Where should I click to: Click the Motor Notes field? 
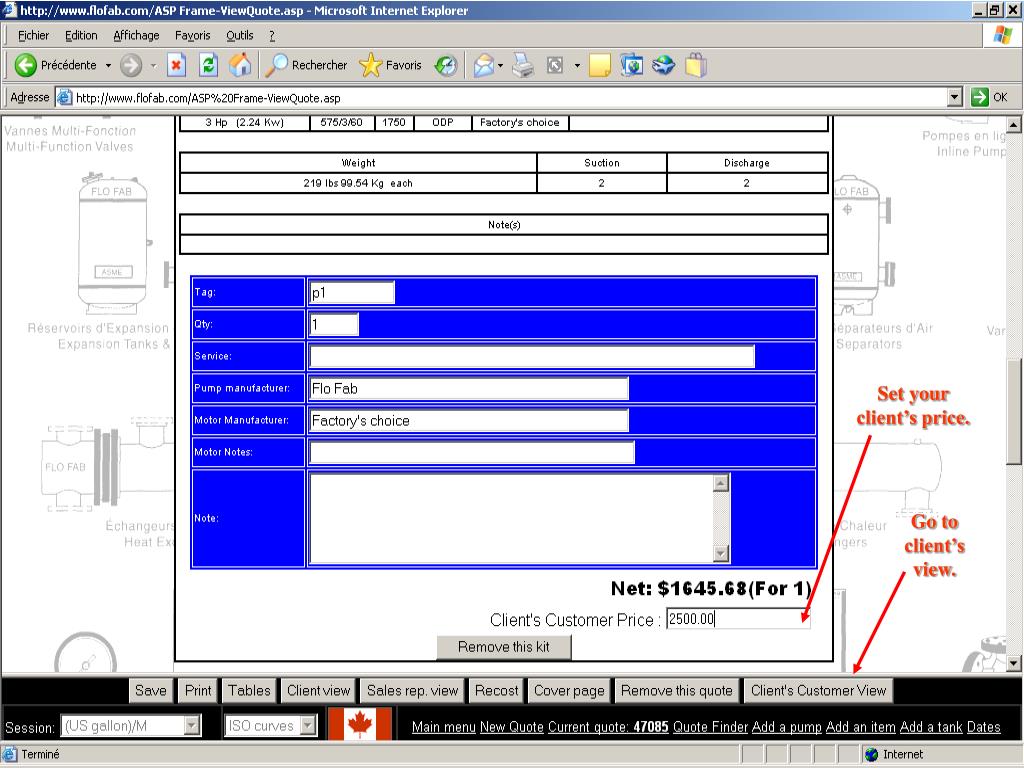pos(472,452)
